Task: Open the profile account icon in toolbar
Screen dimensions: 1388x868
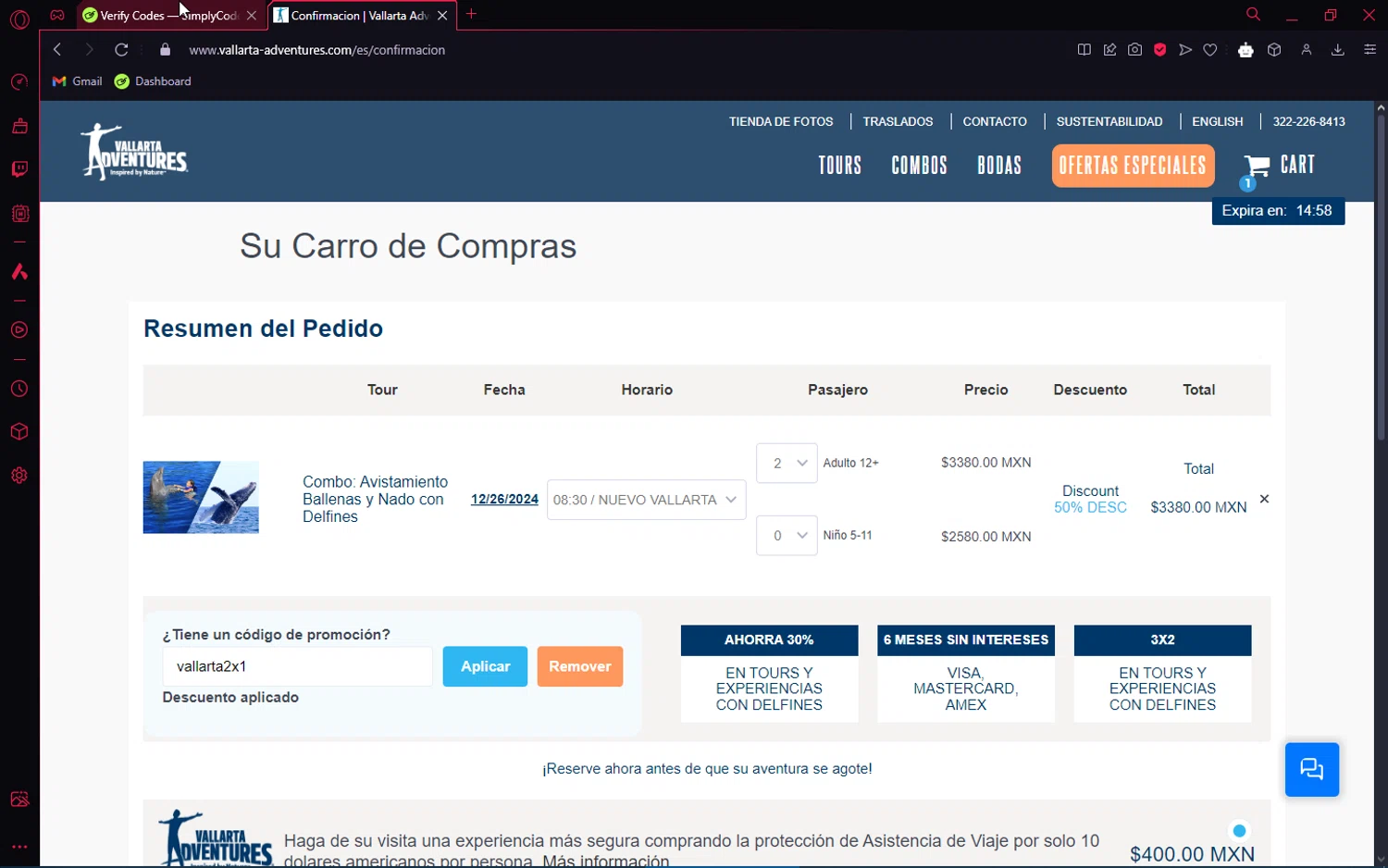Action: point(1307,50)
